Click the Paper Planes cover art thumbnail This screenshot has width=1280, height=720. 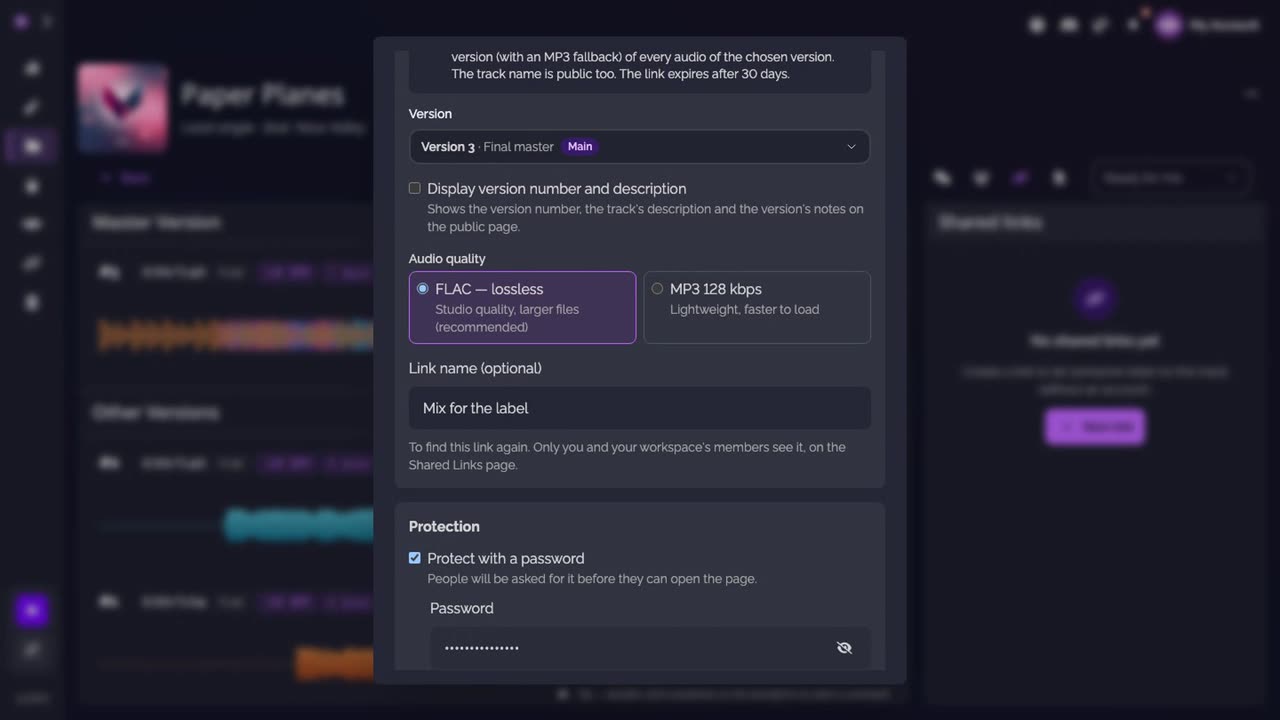pyautogui.click(x=123, y=107)
